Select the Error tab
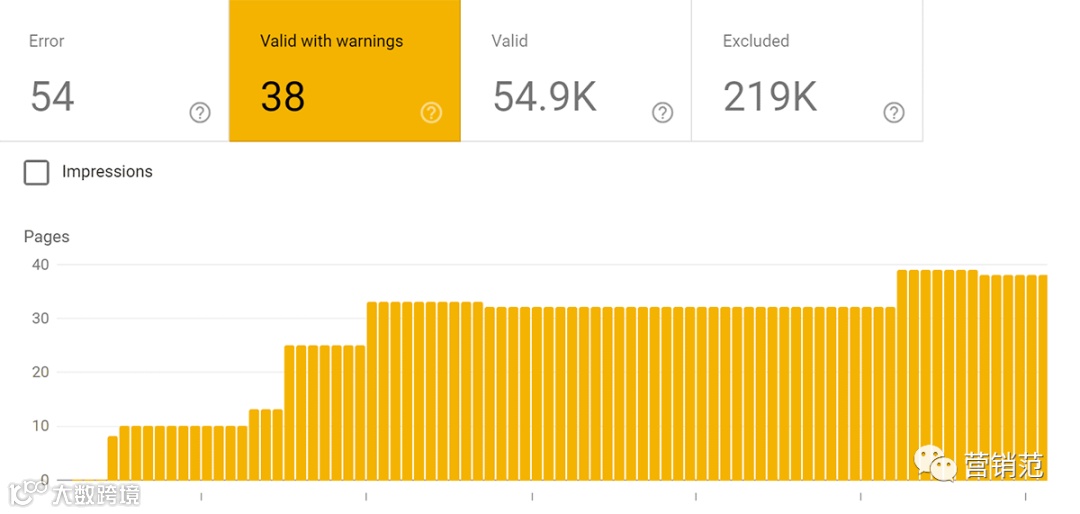 (114, 70)
